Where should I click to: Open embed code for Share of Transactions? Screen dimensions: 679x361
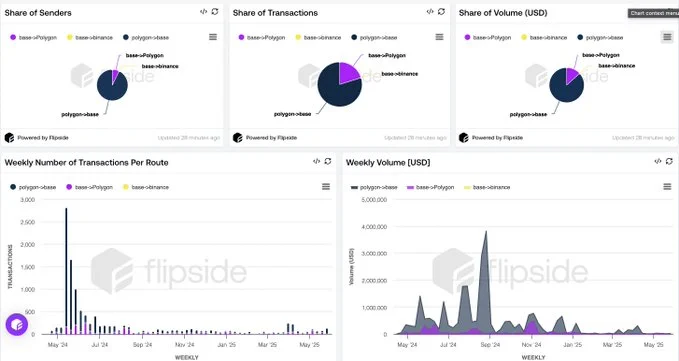pos(430,12)
